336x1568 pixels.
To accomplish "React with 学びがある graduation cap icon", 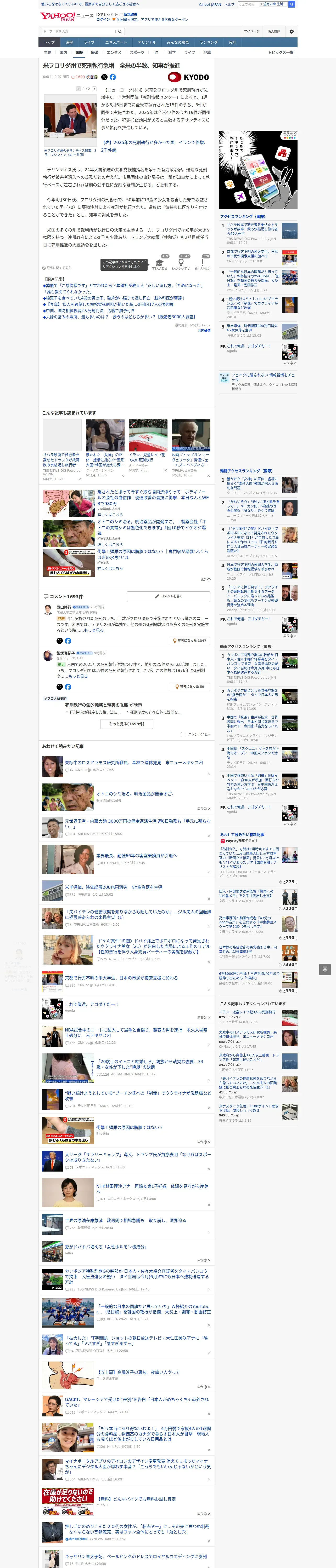I will 160,262.
